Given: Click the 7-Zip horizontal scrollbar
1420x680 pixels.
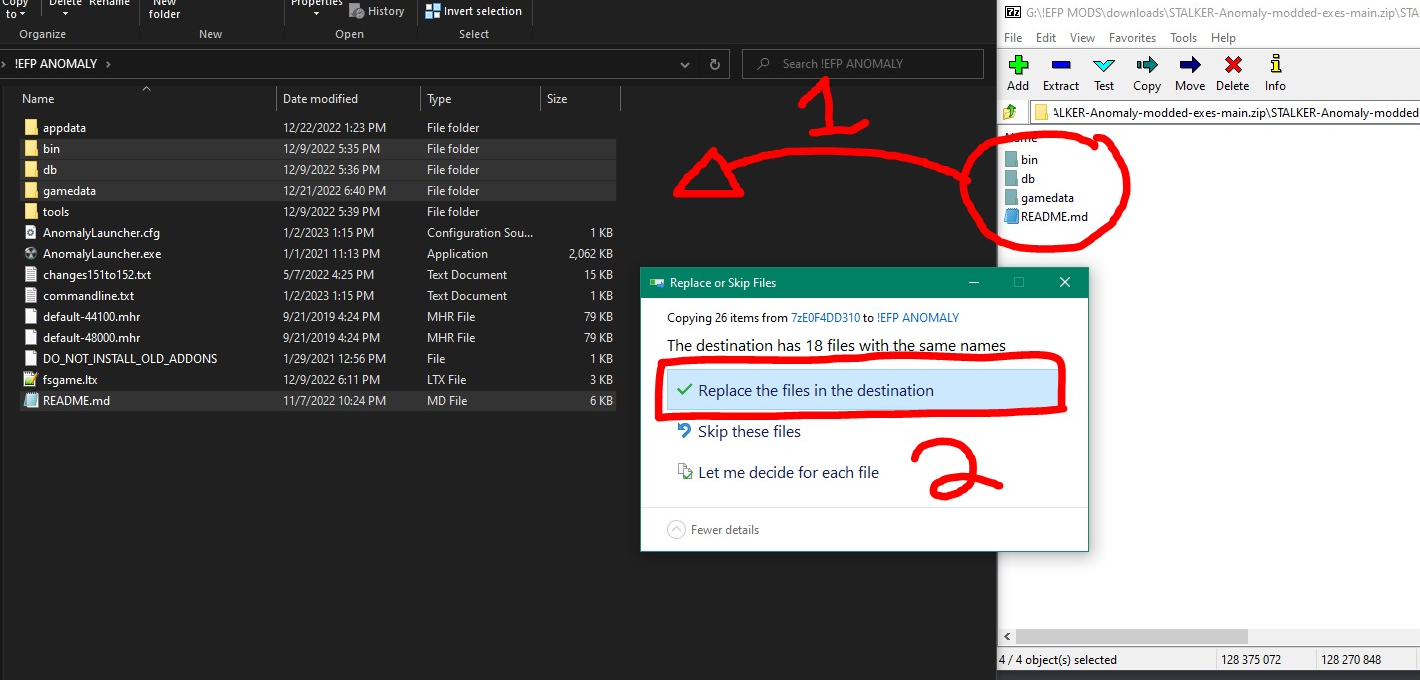Looking at the screenshot, I should coord(1130,637).
